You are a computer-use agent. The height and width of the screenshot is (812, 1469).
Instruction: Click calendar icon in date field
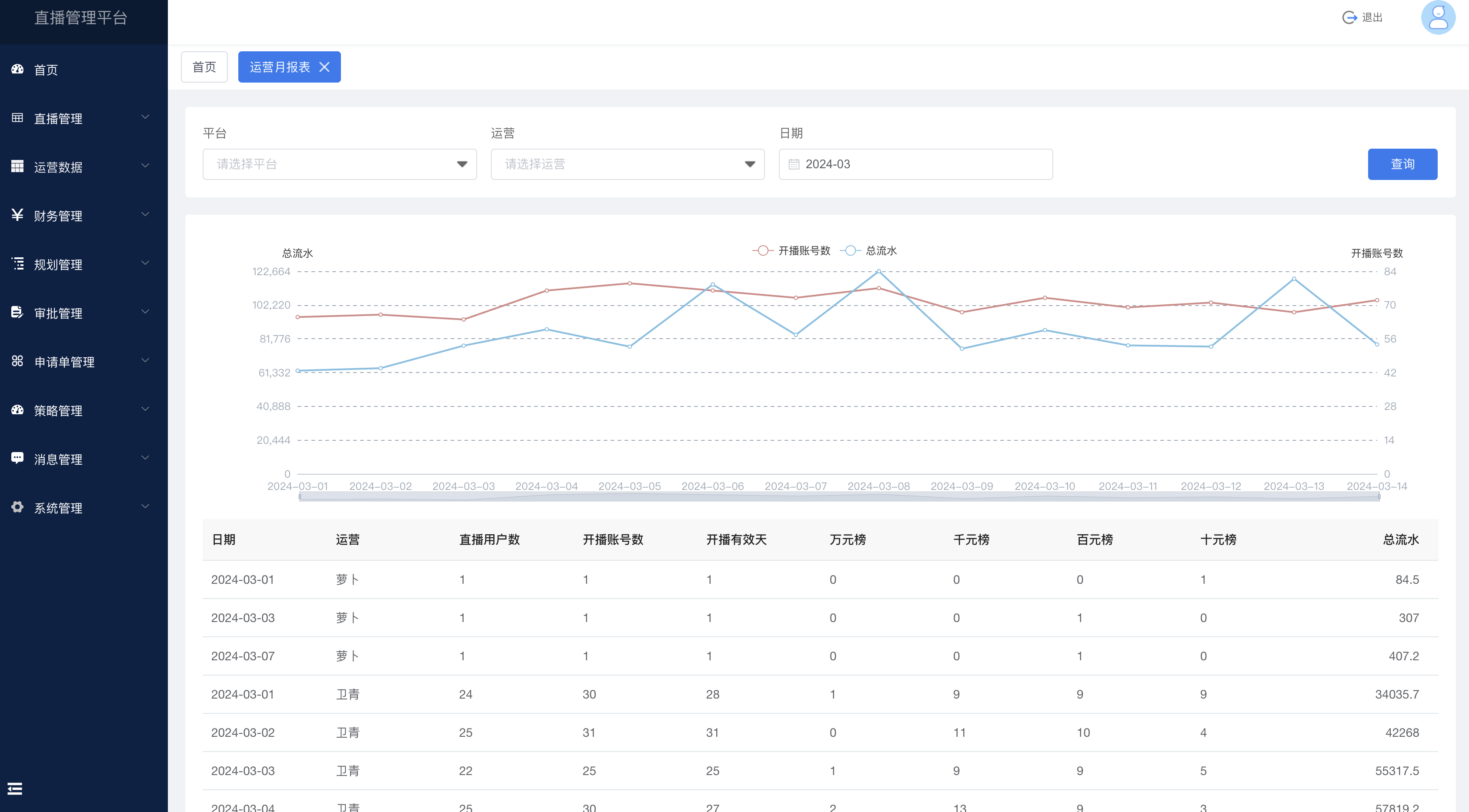[793, 165]
